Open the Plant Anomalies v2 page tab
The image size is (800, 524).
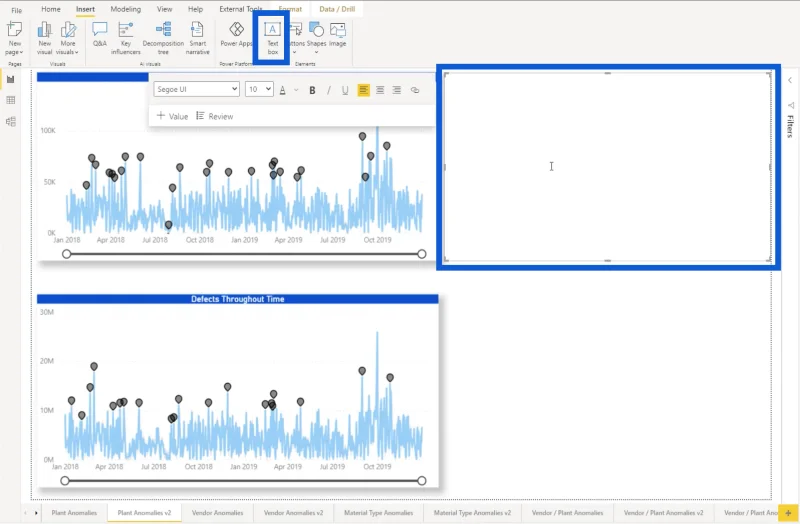144,513
